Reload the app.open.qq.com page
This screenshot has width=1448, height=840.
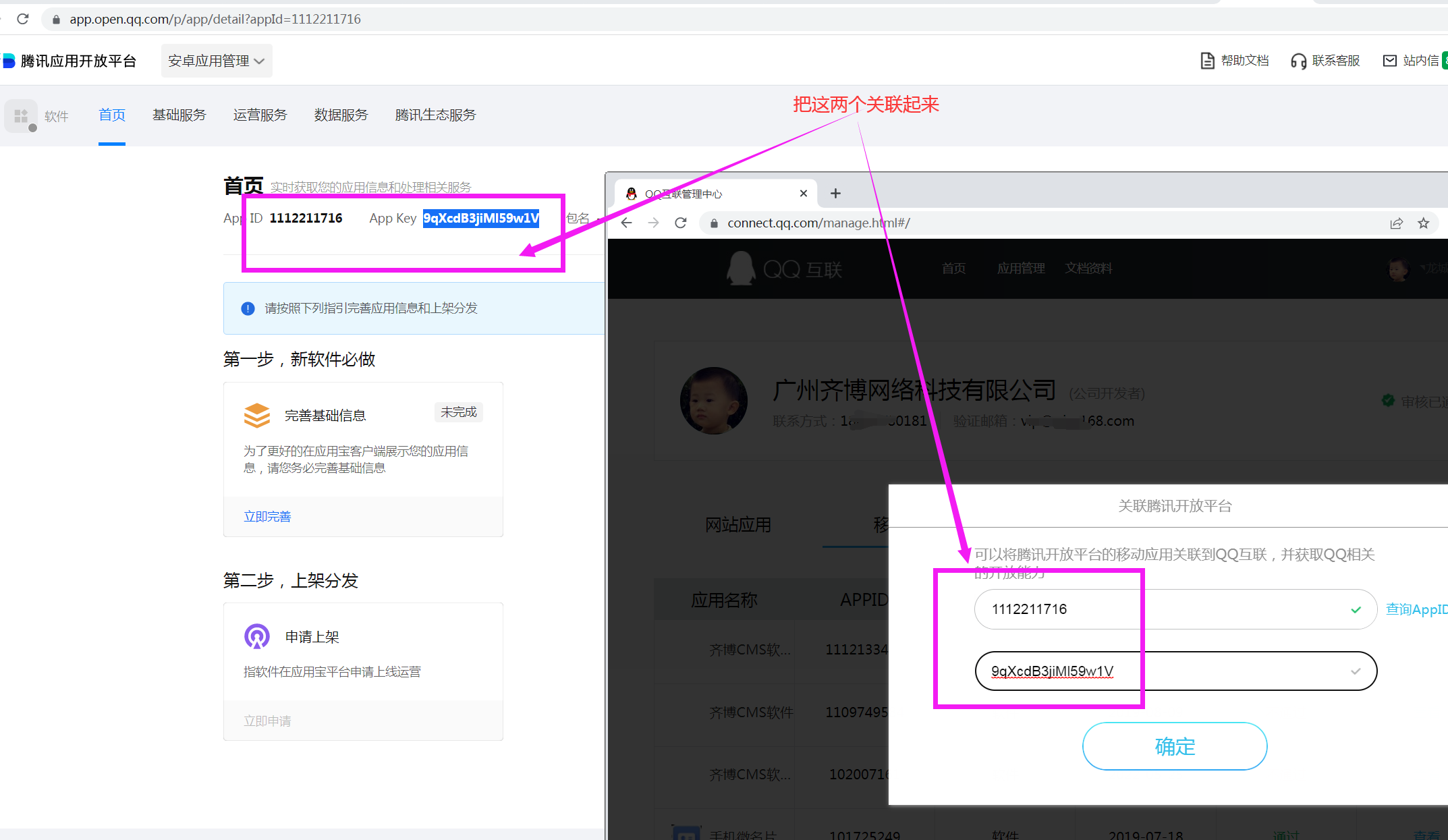click(x=23, y=19)
